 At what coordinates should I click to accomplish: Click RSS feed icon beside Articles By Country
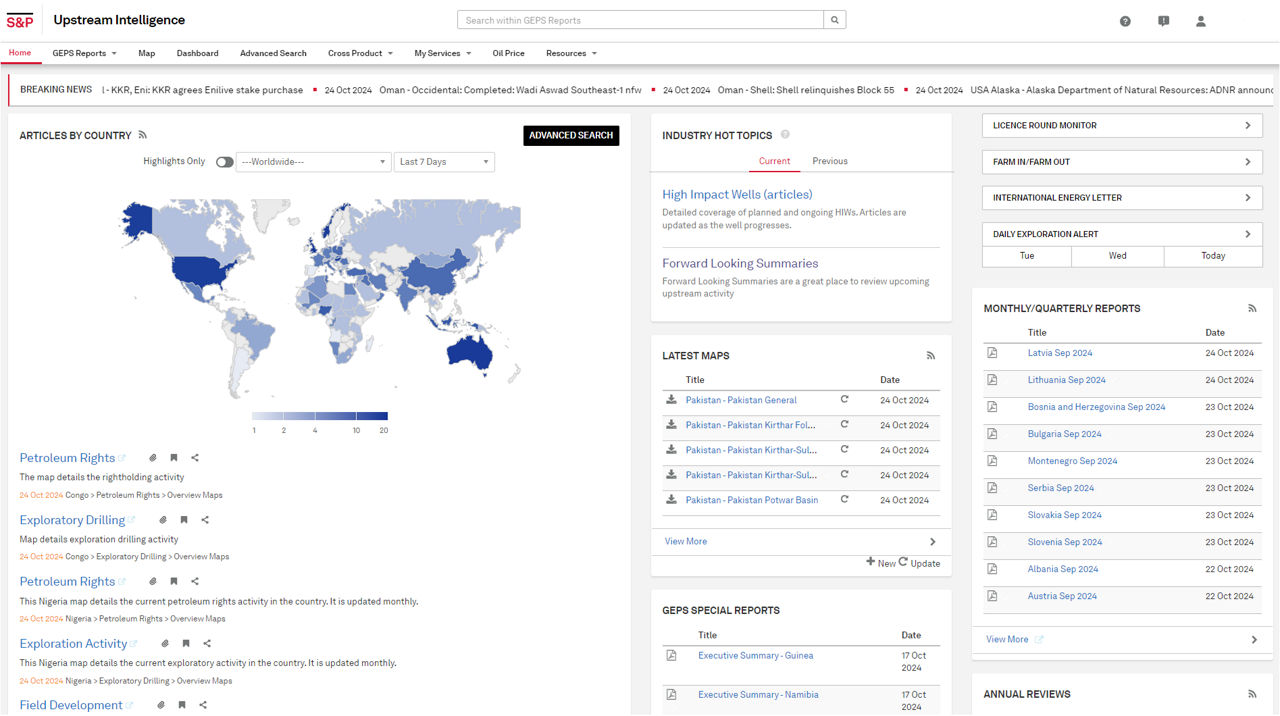click(x=143, y=135)
